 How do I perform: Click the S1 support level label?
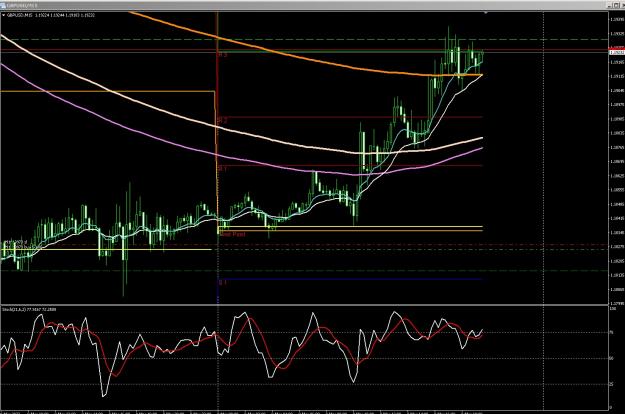pos(223,283)
